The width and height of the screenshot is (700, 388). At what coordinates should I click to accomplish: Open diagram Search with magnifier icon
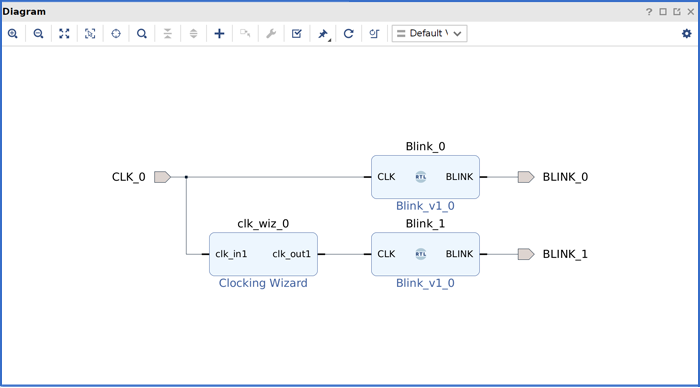pos(142,33)
